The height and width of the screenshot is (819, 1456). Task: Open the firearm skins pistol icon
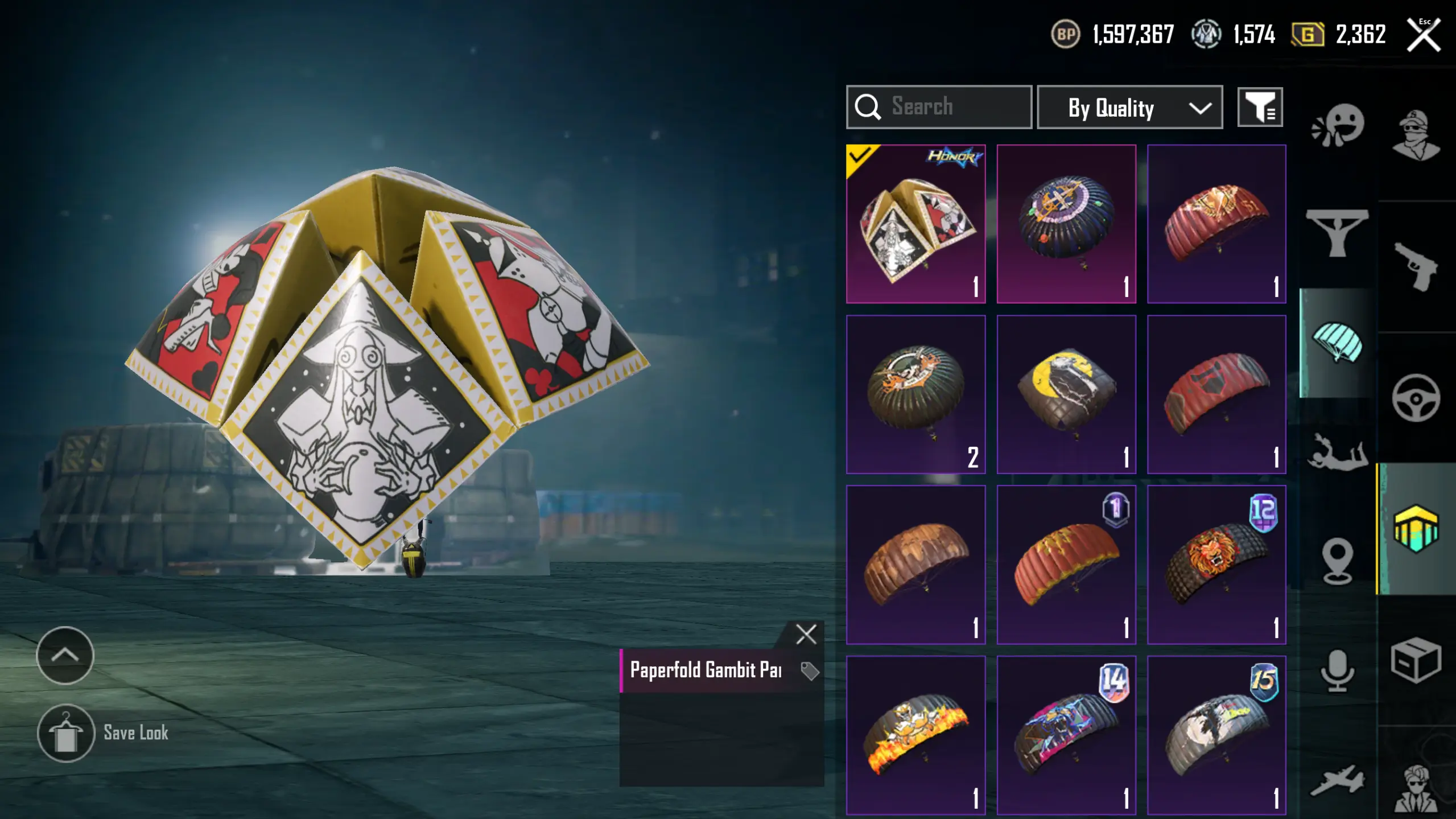point(1416,266)
